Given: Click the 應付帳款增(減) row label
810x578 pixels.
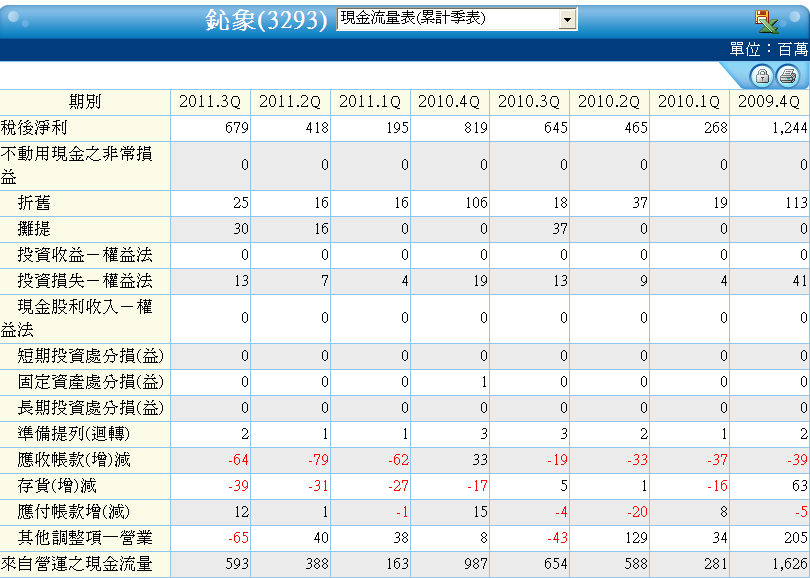Looking at the screenshot, I should tap(74, 512).
